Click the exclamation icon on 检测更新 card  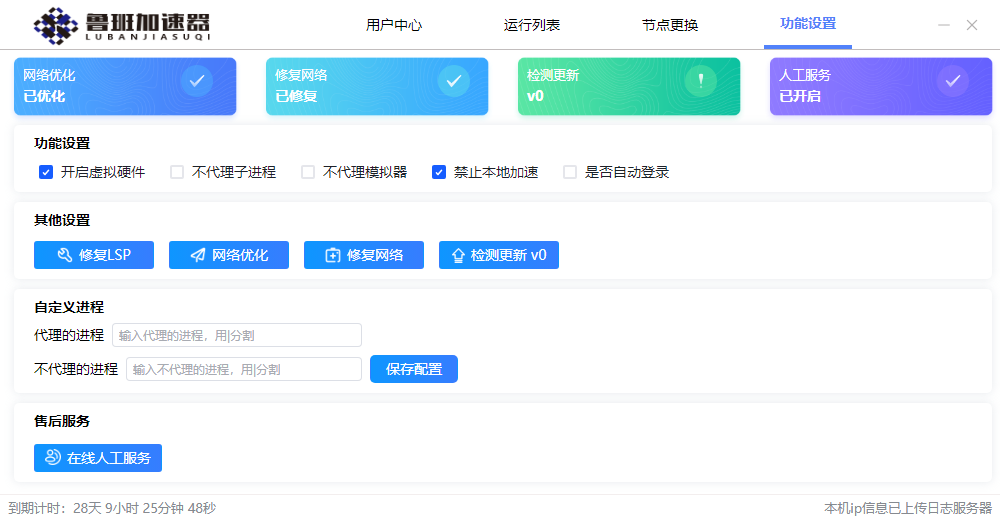701,81
